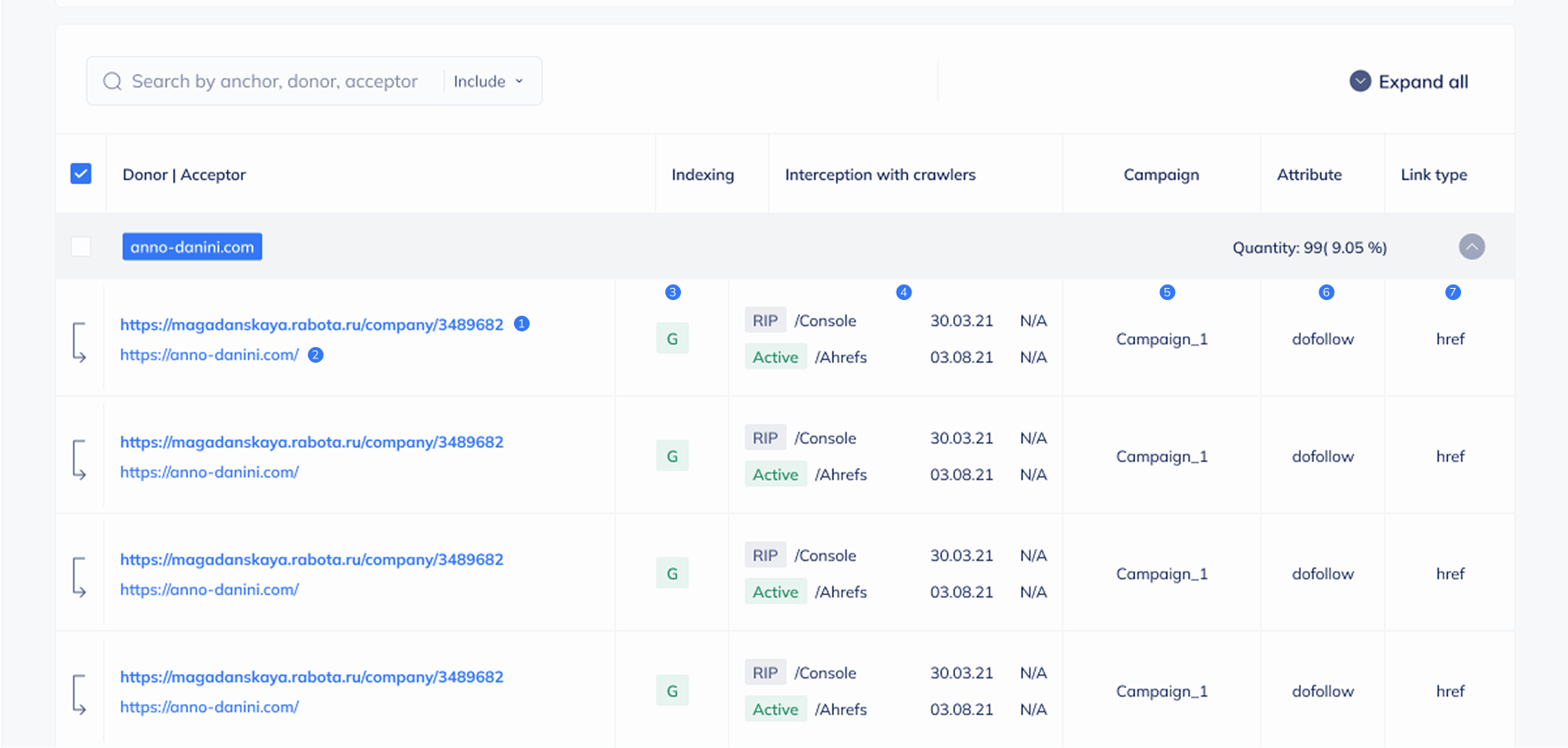Click the Interception with crawlers column header
1568x748 pixels.
click(x=880, y=174)
